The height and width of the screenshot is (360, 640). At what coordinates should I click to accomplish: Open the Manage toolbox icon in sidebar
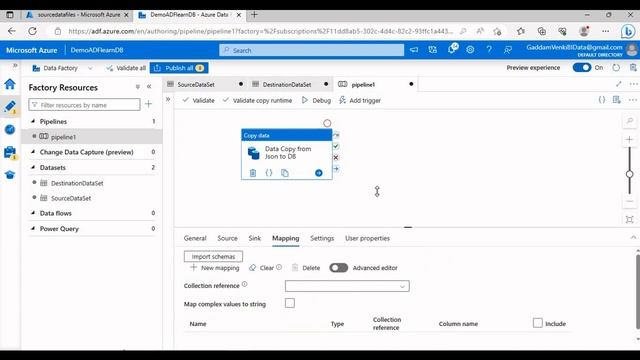tap(10, 152)
